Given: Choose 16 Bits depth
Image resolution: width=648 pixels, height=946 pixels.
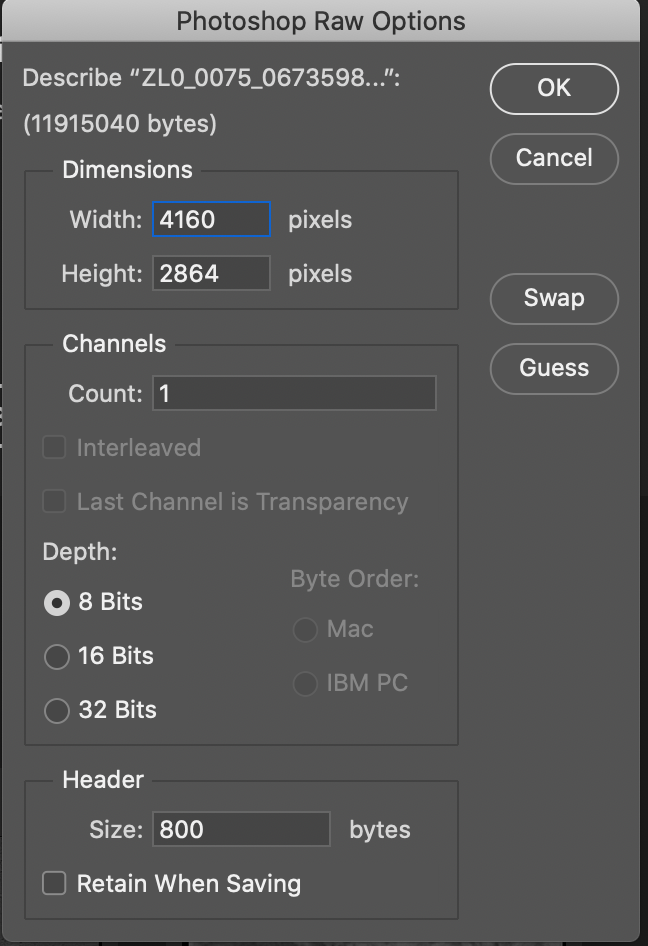Looking at the screenshot, I should coord(57,657).
